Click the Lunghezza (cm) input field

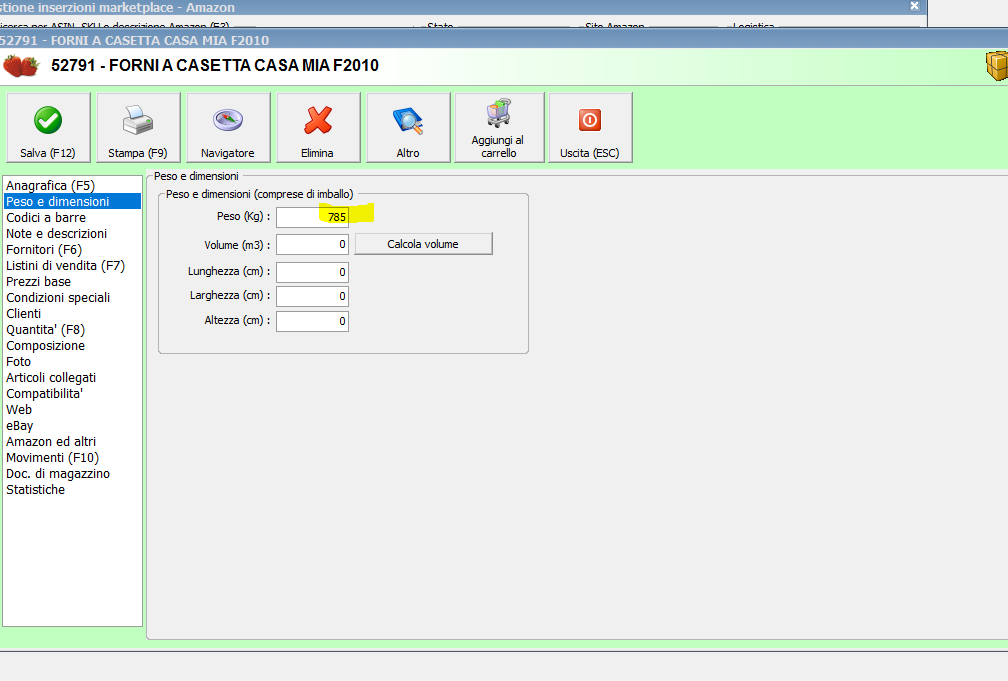312,272
